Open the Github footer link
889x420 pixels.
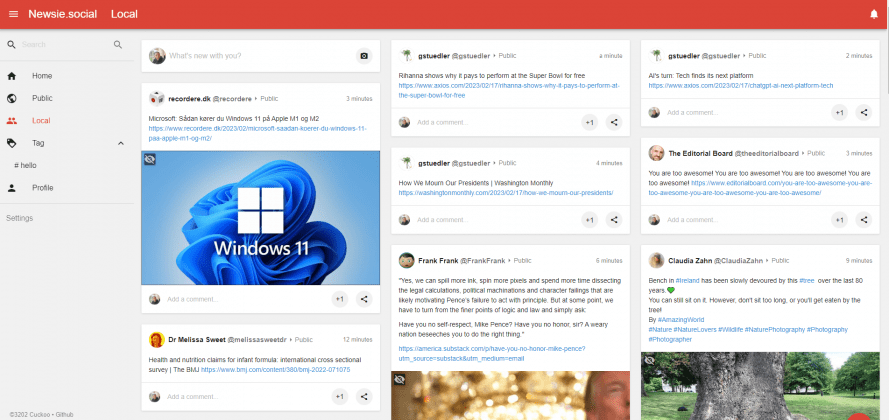tap(64, 414)
